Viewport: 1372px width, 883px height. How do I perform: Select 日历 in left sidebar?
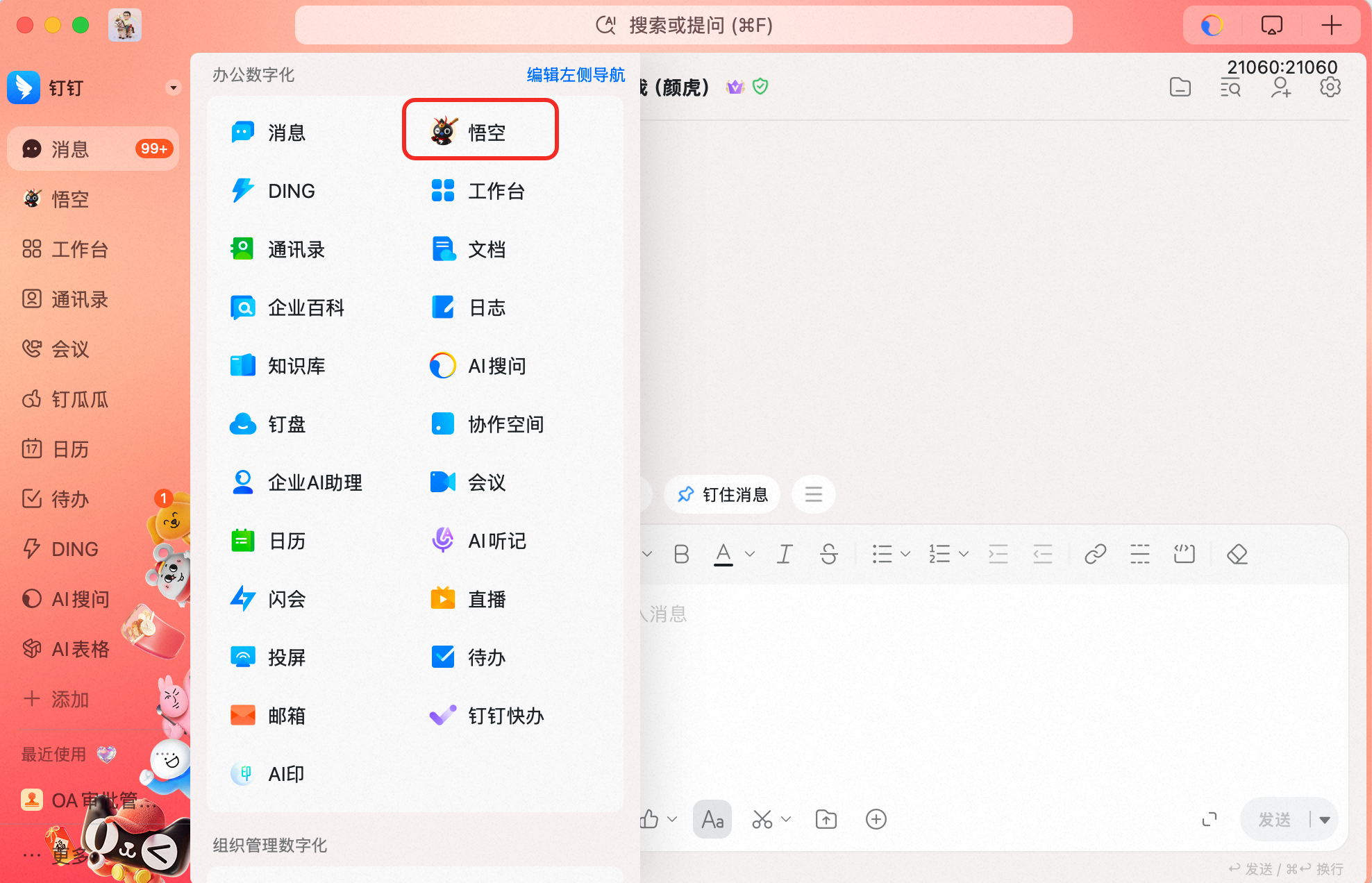tap(69, 449)
